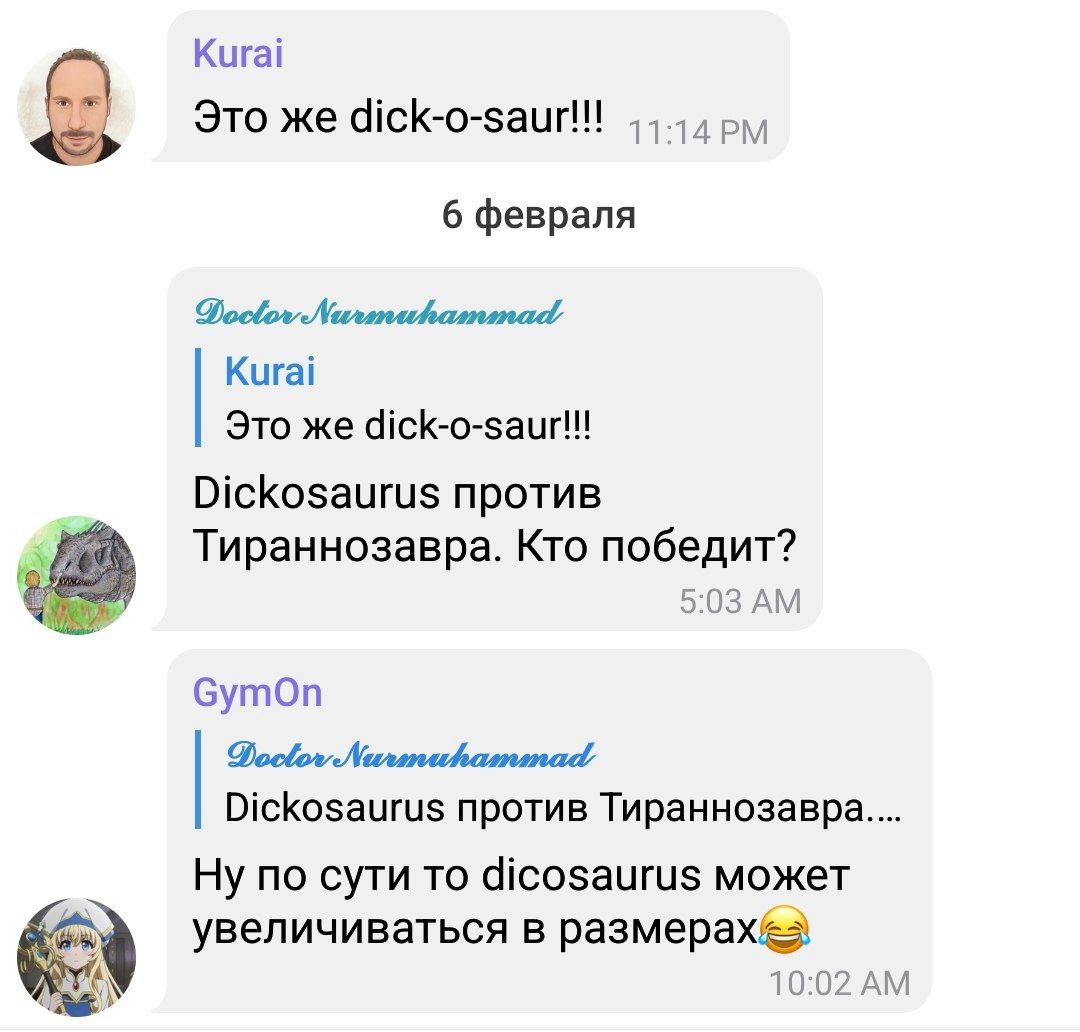Tap the blue quote bar beside Kurai's reply
The height and width of the screenshot is (1032, 1080).
[x=198, y=398]
